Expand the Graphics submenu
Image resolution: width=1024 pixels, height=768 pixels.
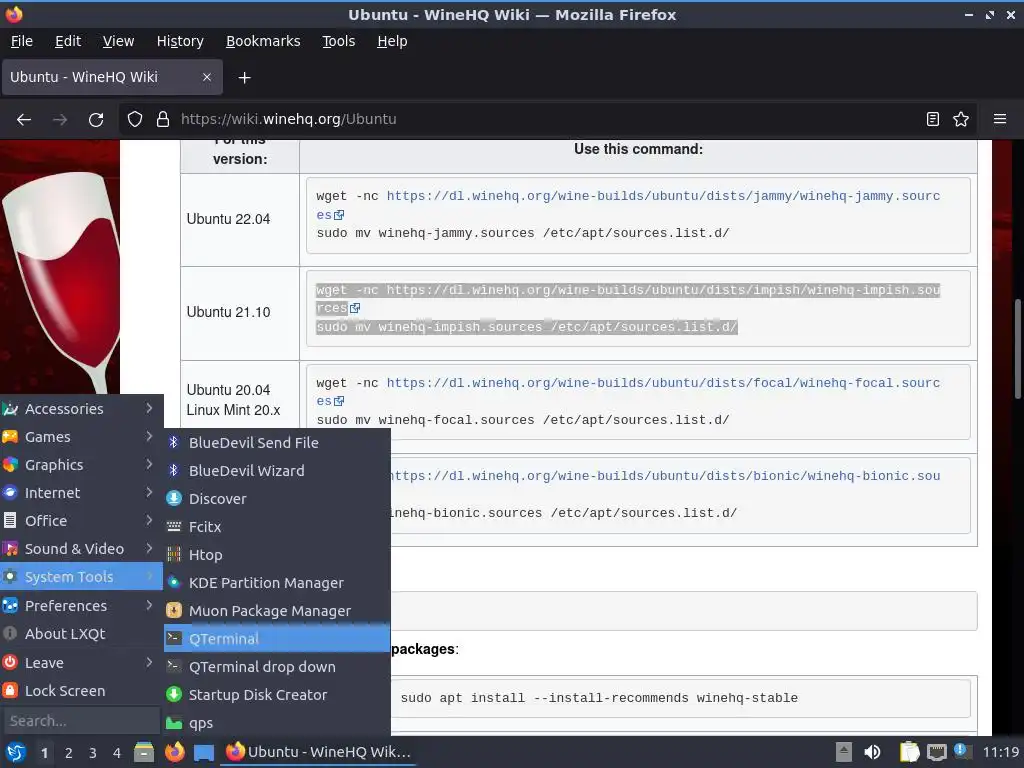[81, 465]
